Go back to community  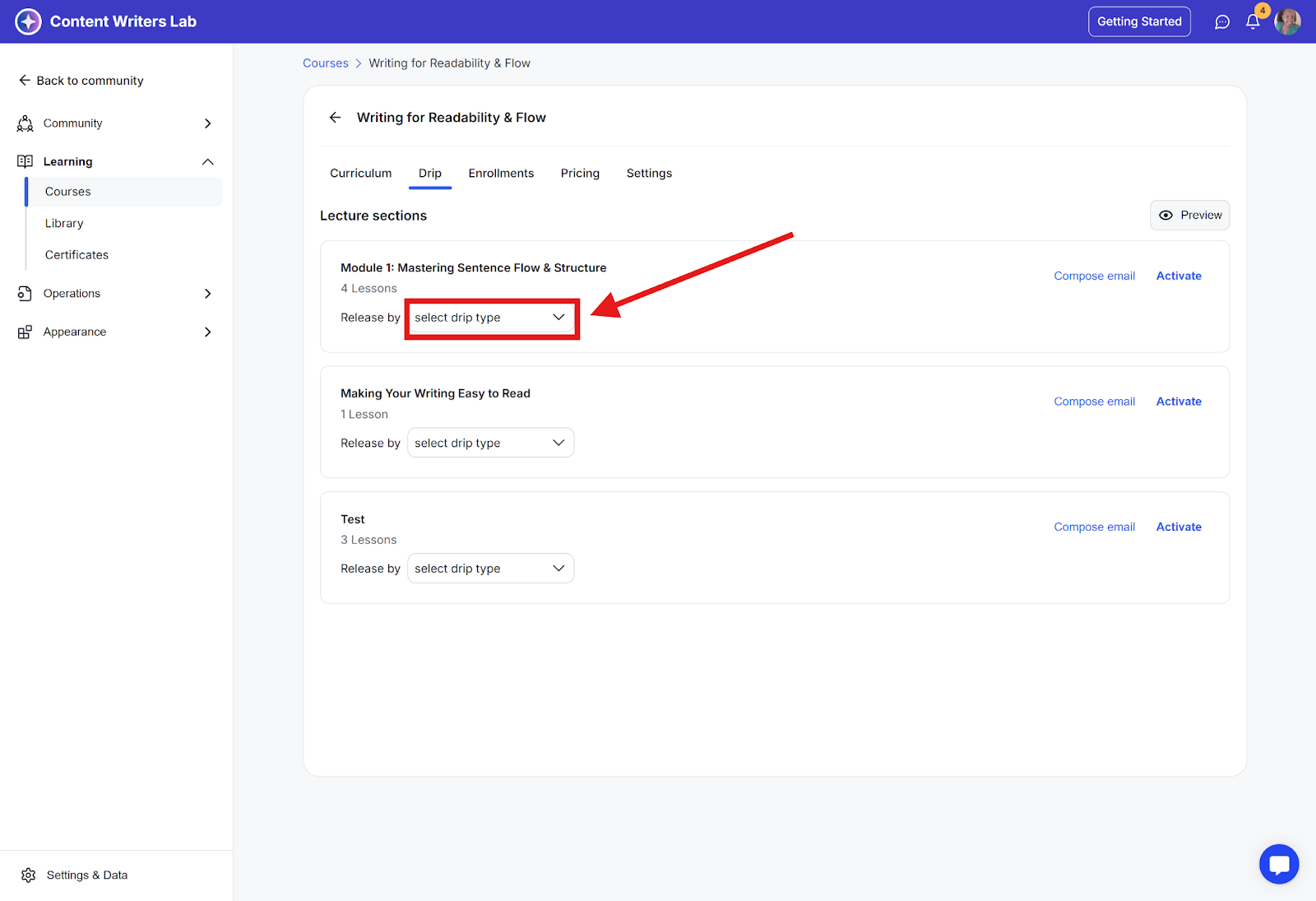(x=81, y=81)
